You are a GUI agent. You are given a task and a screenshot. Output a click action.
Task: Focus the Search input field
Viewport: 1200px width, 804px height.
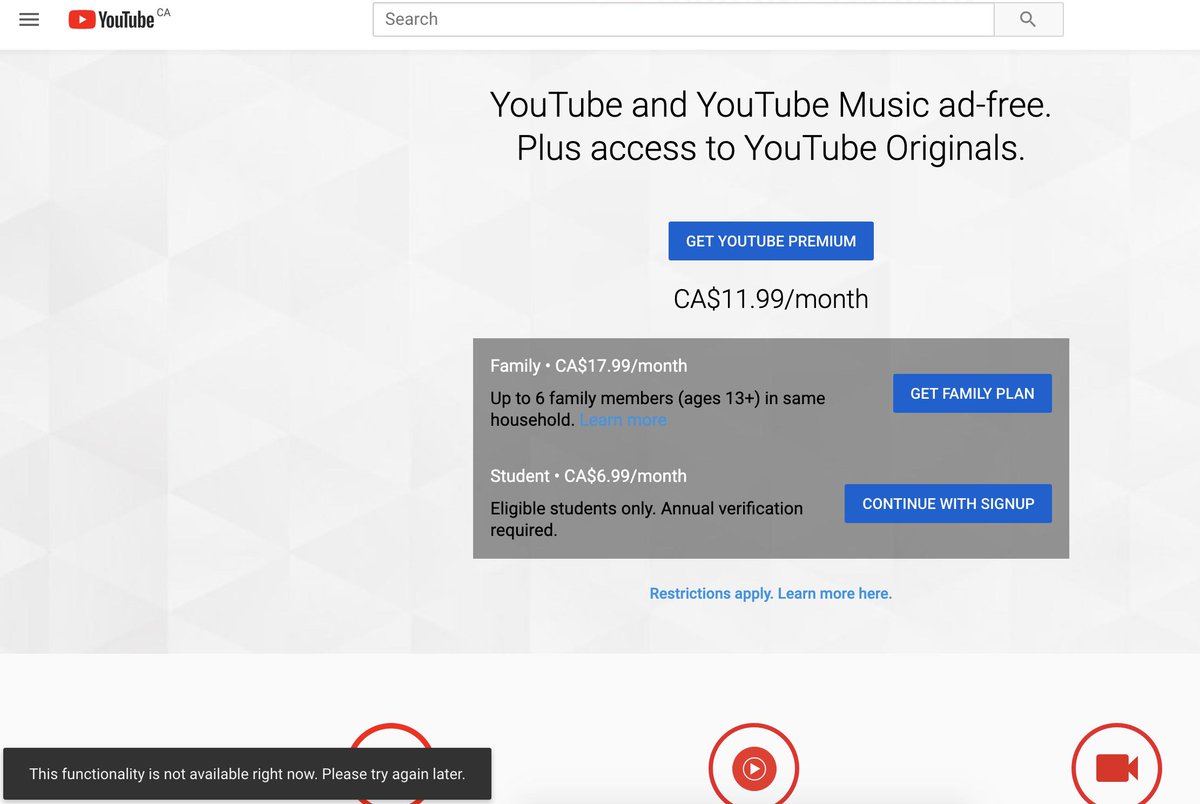click(x=683, y=19)
